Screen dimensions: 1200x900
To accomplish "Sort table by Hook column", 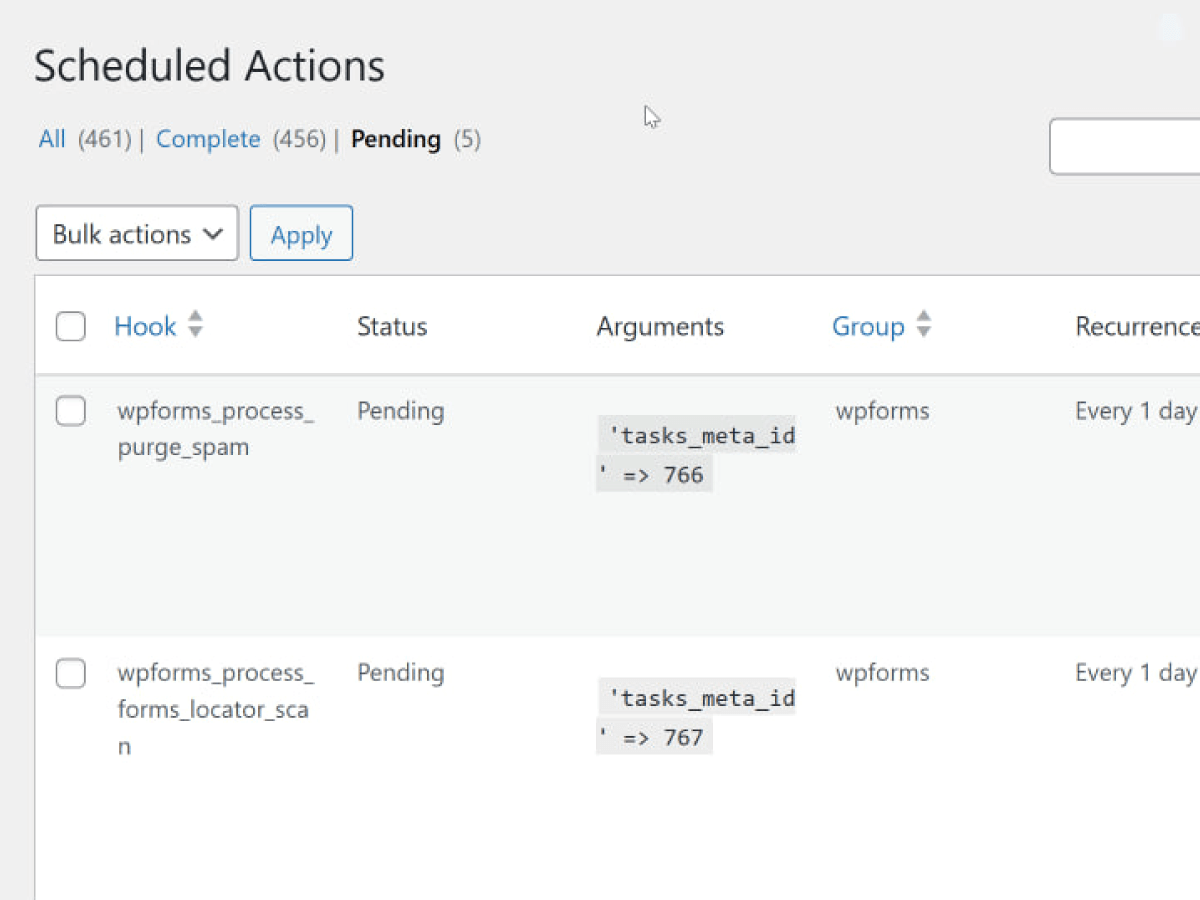I will 145,326.
